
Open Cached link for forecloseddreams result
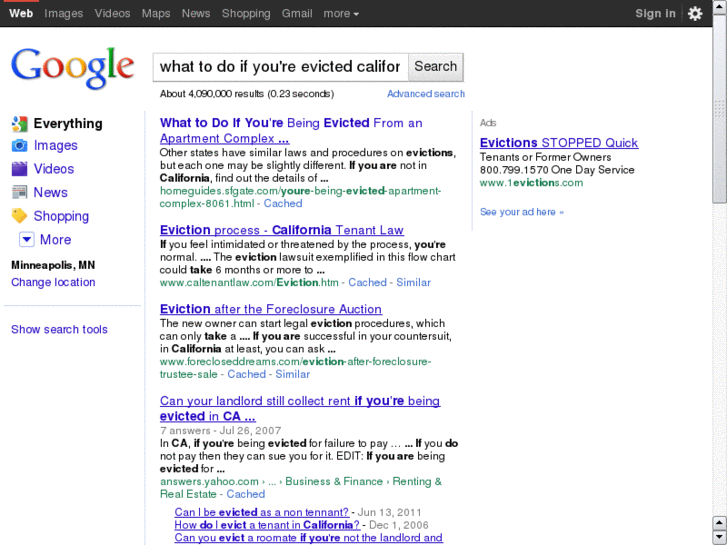(246, 374)
